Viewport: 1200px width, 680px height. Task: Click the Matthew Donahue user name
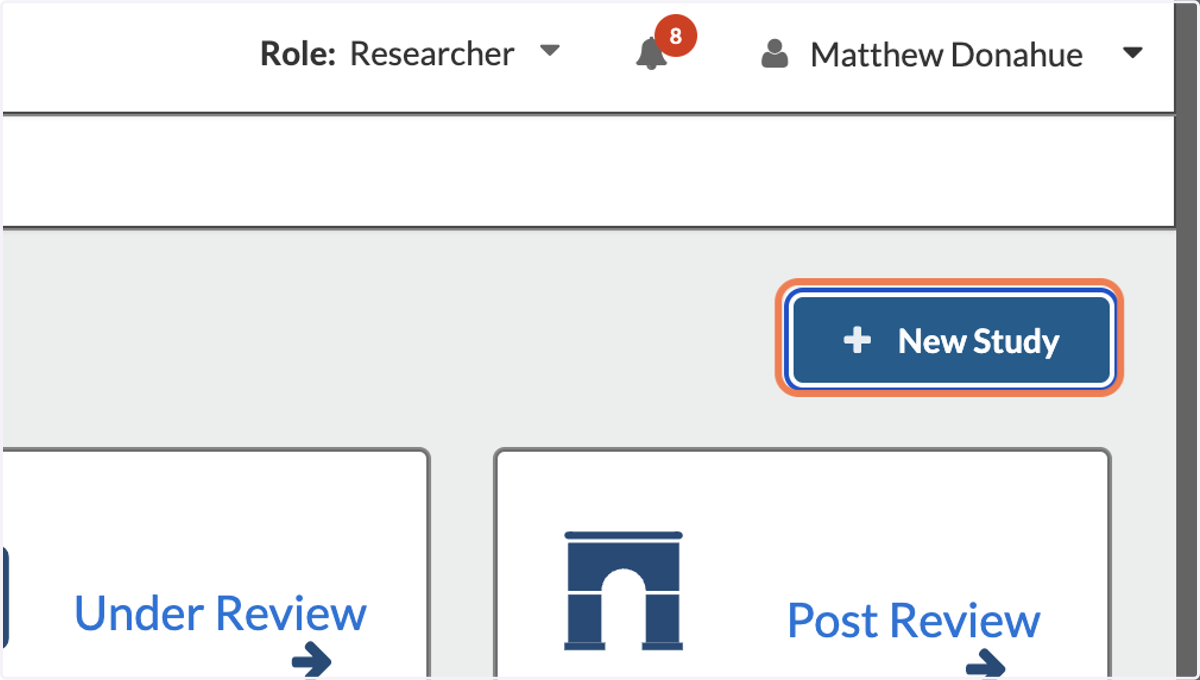(946, 54)
